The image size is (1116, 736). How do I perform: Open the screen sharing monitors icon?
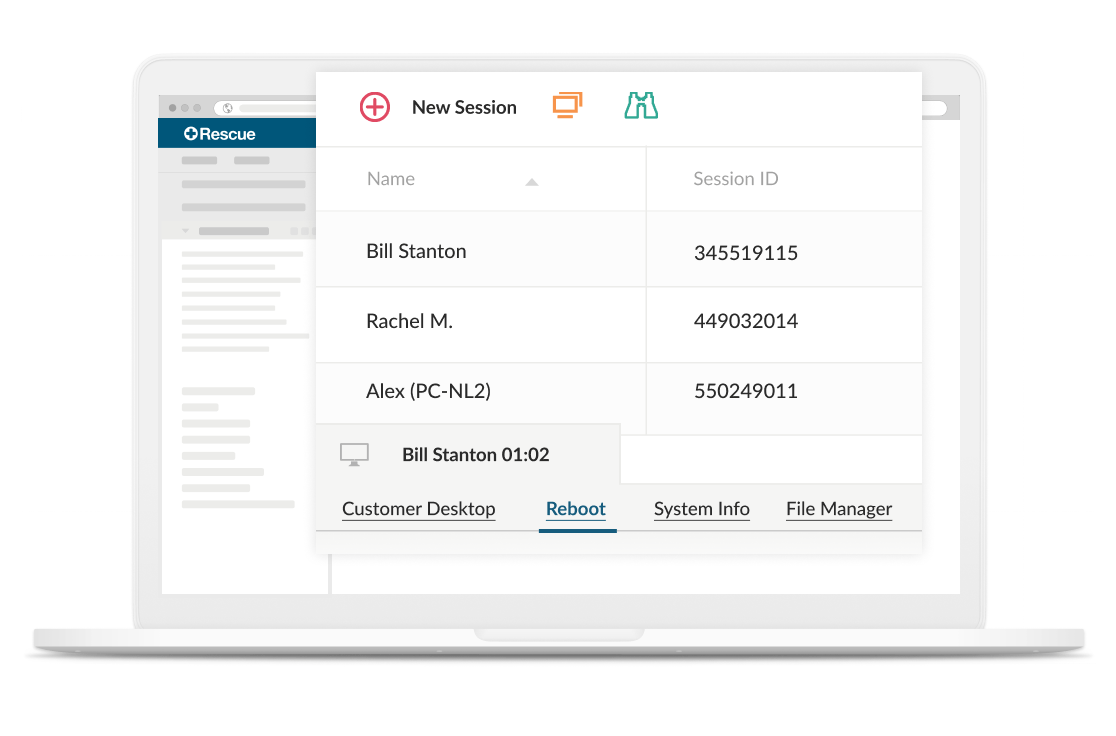(567, 104)
